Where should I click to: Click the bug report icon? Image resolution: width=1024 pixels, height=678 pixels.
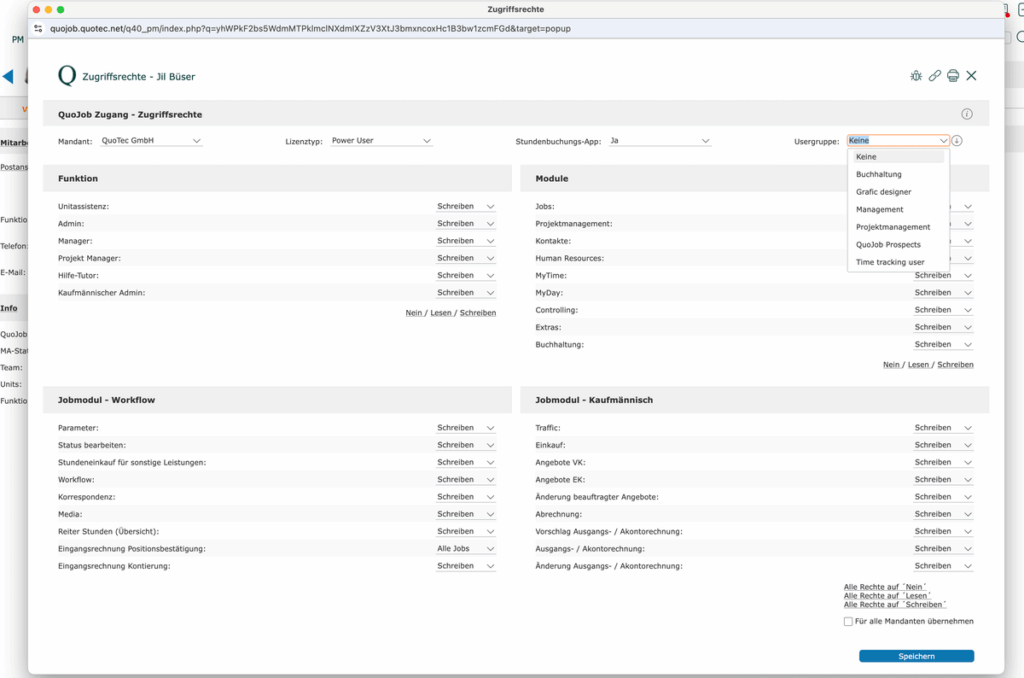tap(916, 75)
